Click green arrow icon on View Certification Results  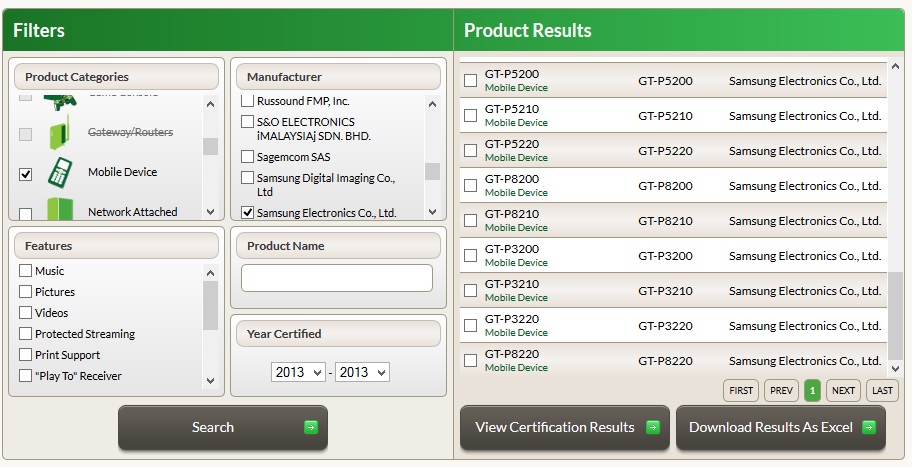coord(653,427)
